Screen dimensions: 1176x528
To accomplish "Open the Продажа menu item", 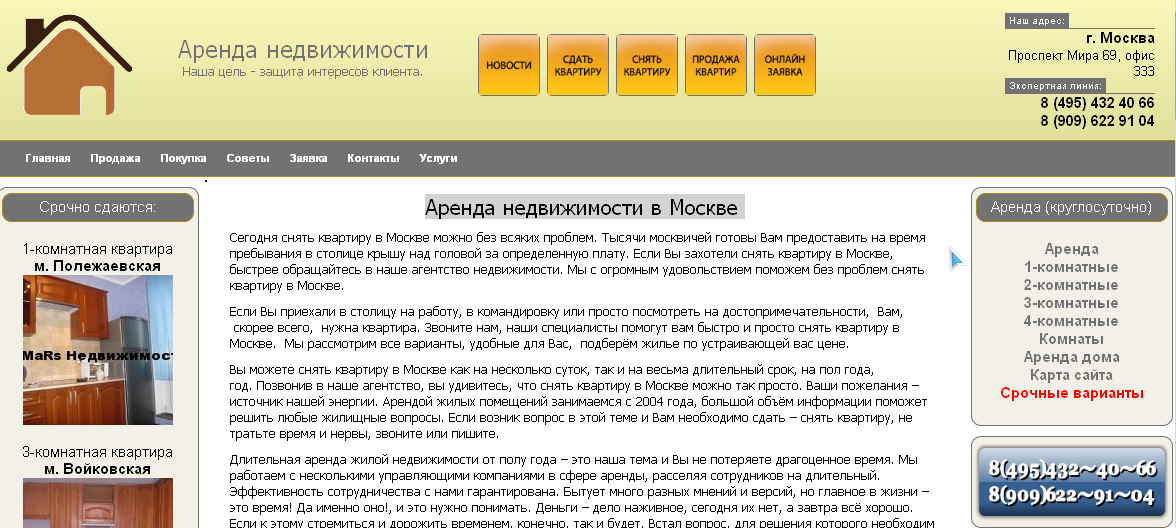I will [x=116, y=158].
